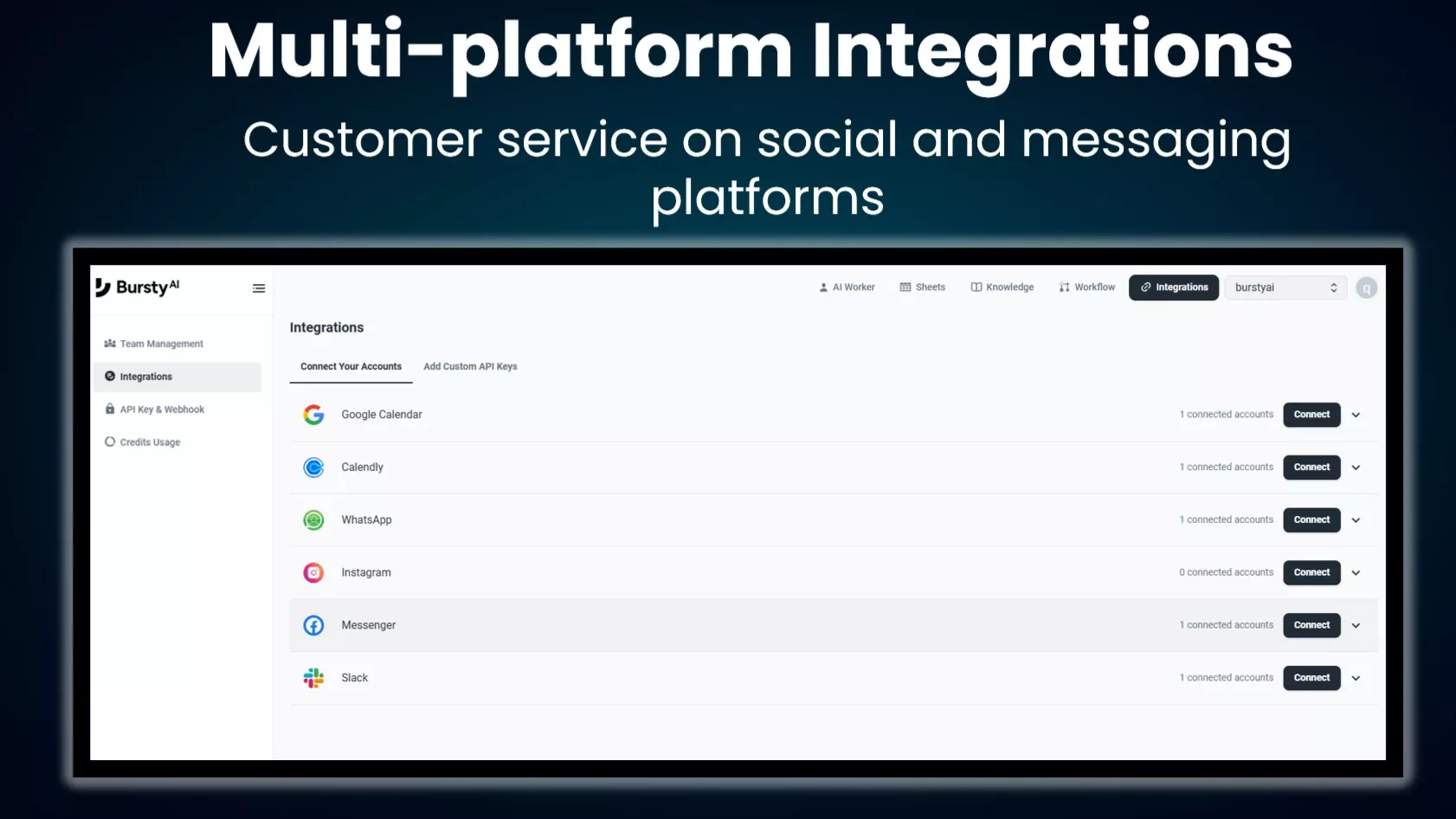Viewport: 1456px width, 819px height.
Task: Click the WhatsApp logo icon
Action: pyautogui.click(x=313, y=520)
